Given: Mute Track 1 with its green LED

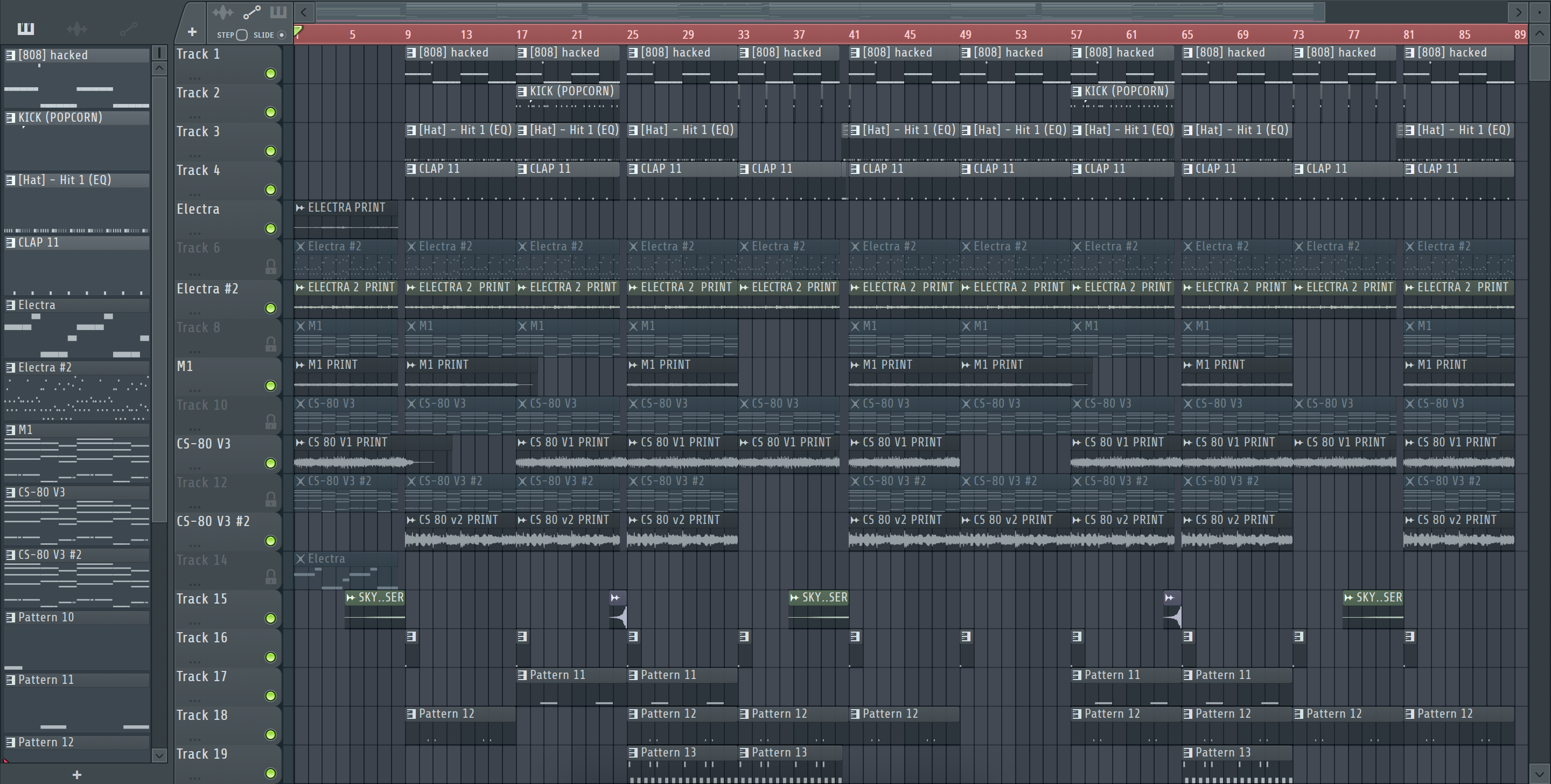Looking at the screenshot, I should tap(270, 73).
